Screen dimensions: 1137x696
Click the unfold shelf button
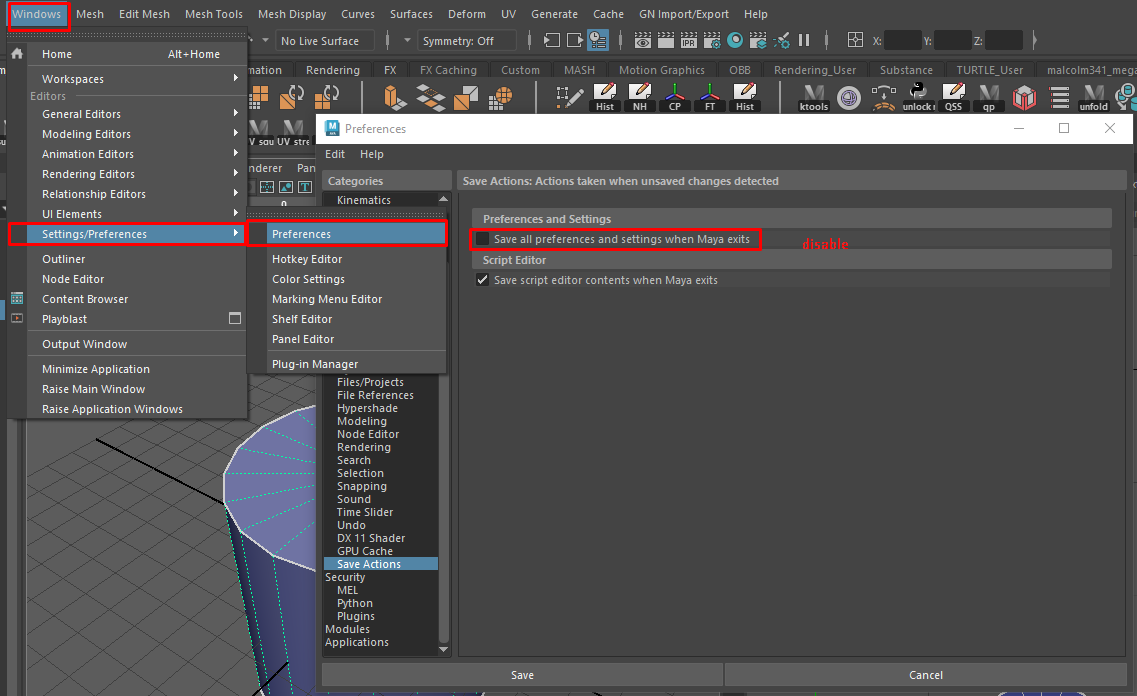[1093, 98]
